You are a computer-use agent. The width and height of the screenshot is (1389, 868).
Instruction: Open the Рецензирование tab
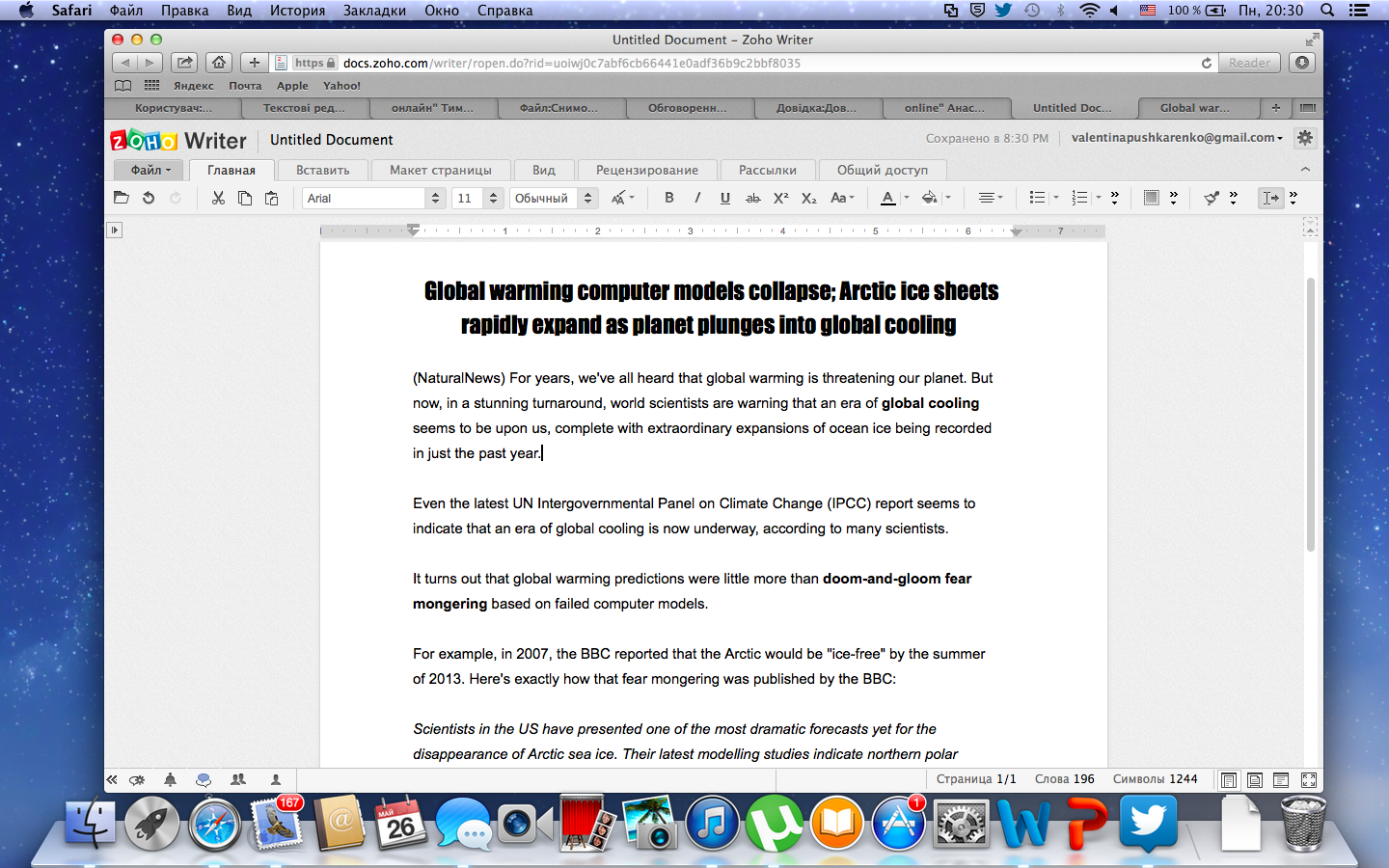click(x=646, y=170)
